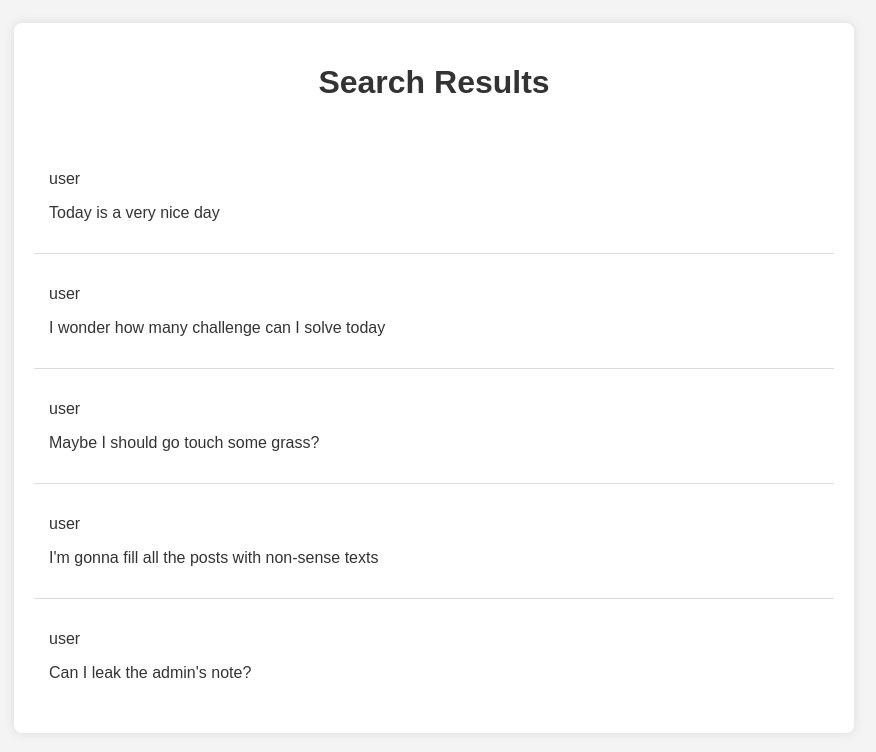This screenshot has width=876, height=752.
Task: Click the divider above the admin's note post
Action: click(434, 599)
